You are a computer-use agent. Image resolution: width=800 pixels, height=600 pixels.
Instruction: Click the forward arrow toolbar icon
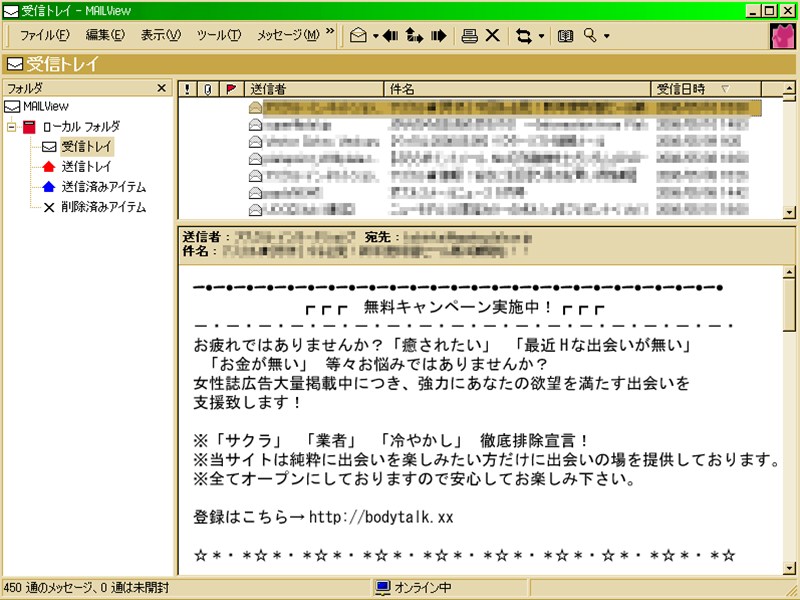(x=438, y=36)
